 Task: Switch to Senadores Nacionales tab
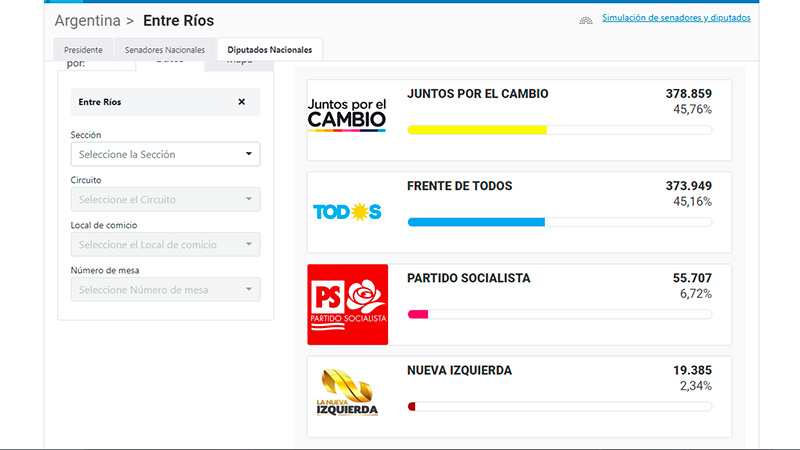[x=165, y=49]
